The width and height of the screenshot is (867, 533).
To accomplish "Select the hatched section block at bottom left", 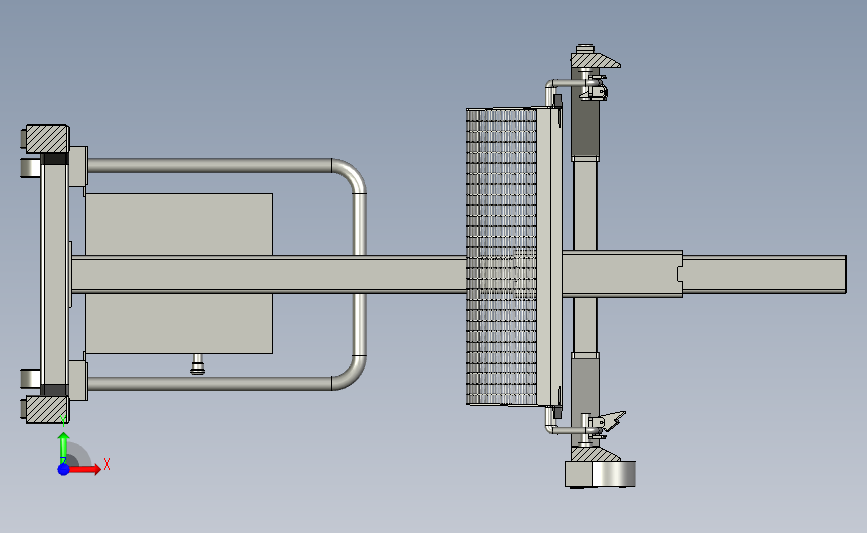I will 47,409.
